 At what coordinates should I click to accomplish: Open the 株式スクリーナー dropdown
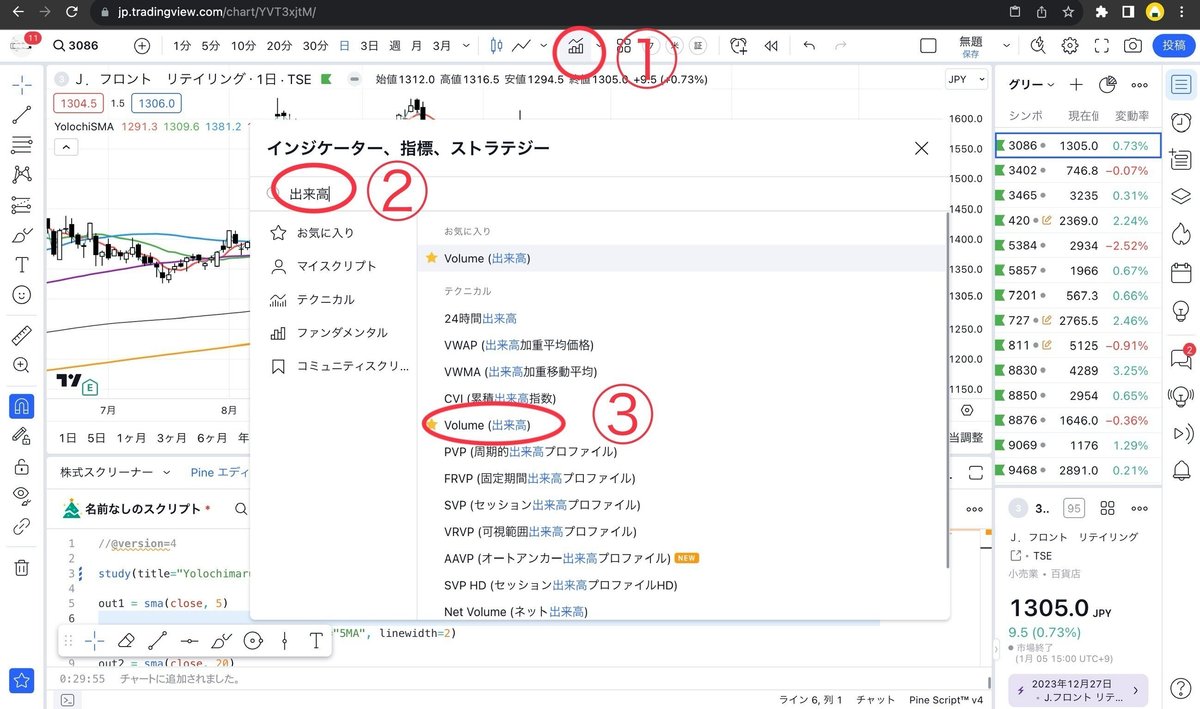coord(116,471)
